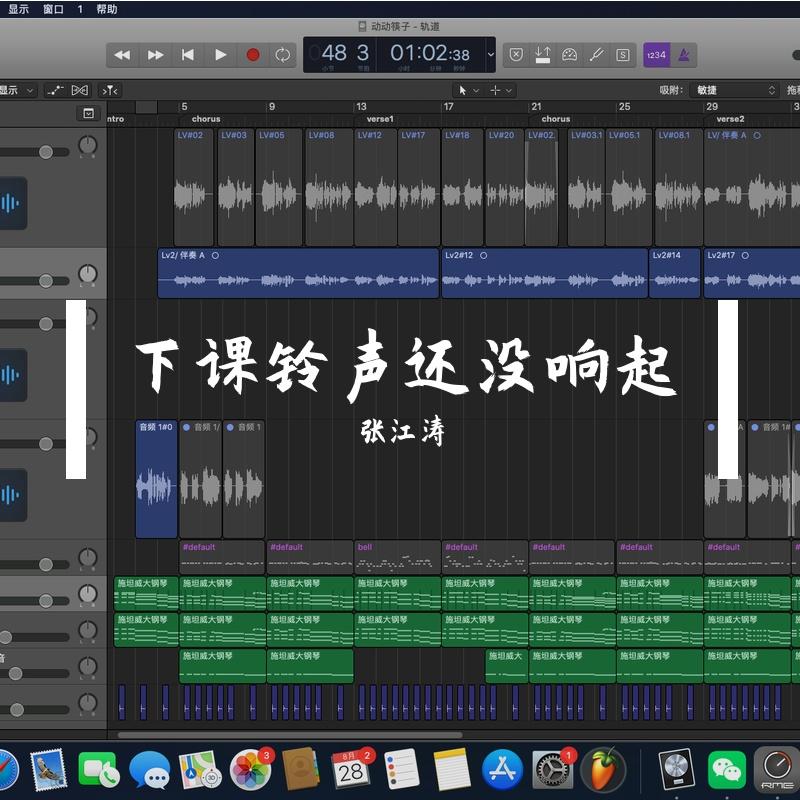Select the LV#08.1 audio region
The height and width of the screenshot is (800, 800).
pos(679,187)
